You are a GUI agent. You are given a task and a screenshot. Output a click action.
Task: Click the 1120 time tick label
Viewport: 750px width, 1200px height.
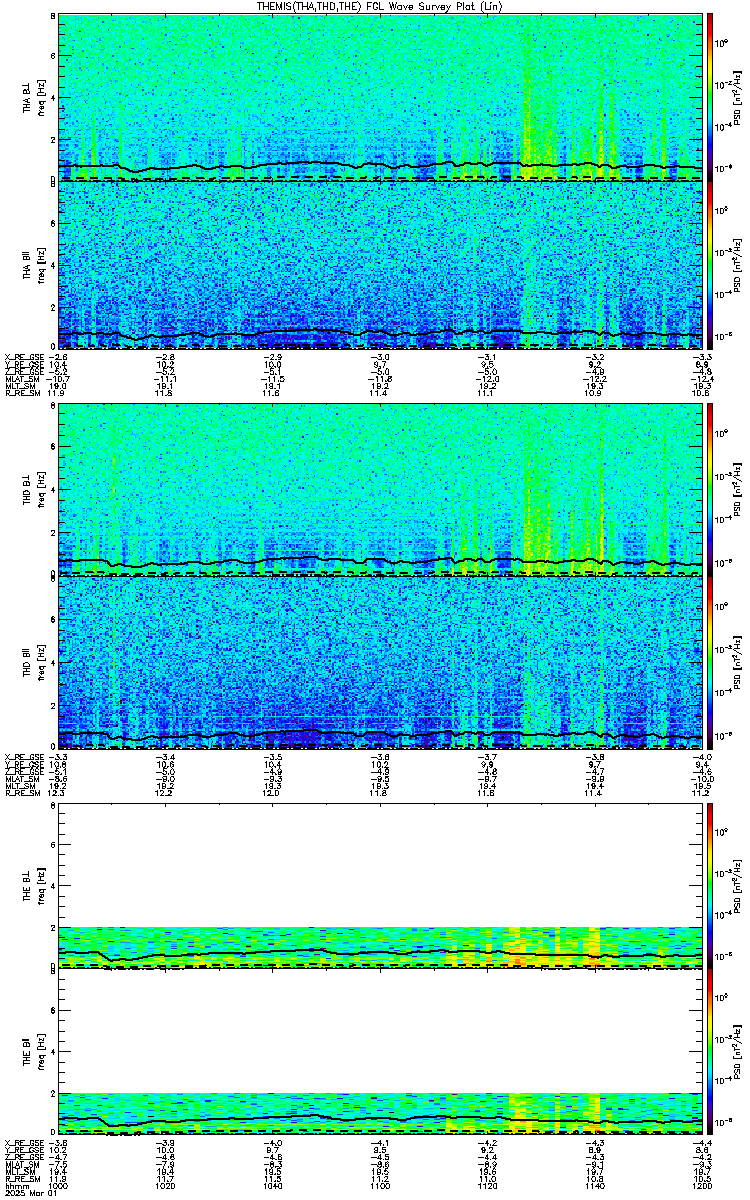[x=488, y=1186]
